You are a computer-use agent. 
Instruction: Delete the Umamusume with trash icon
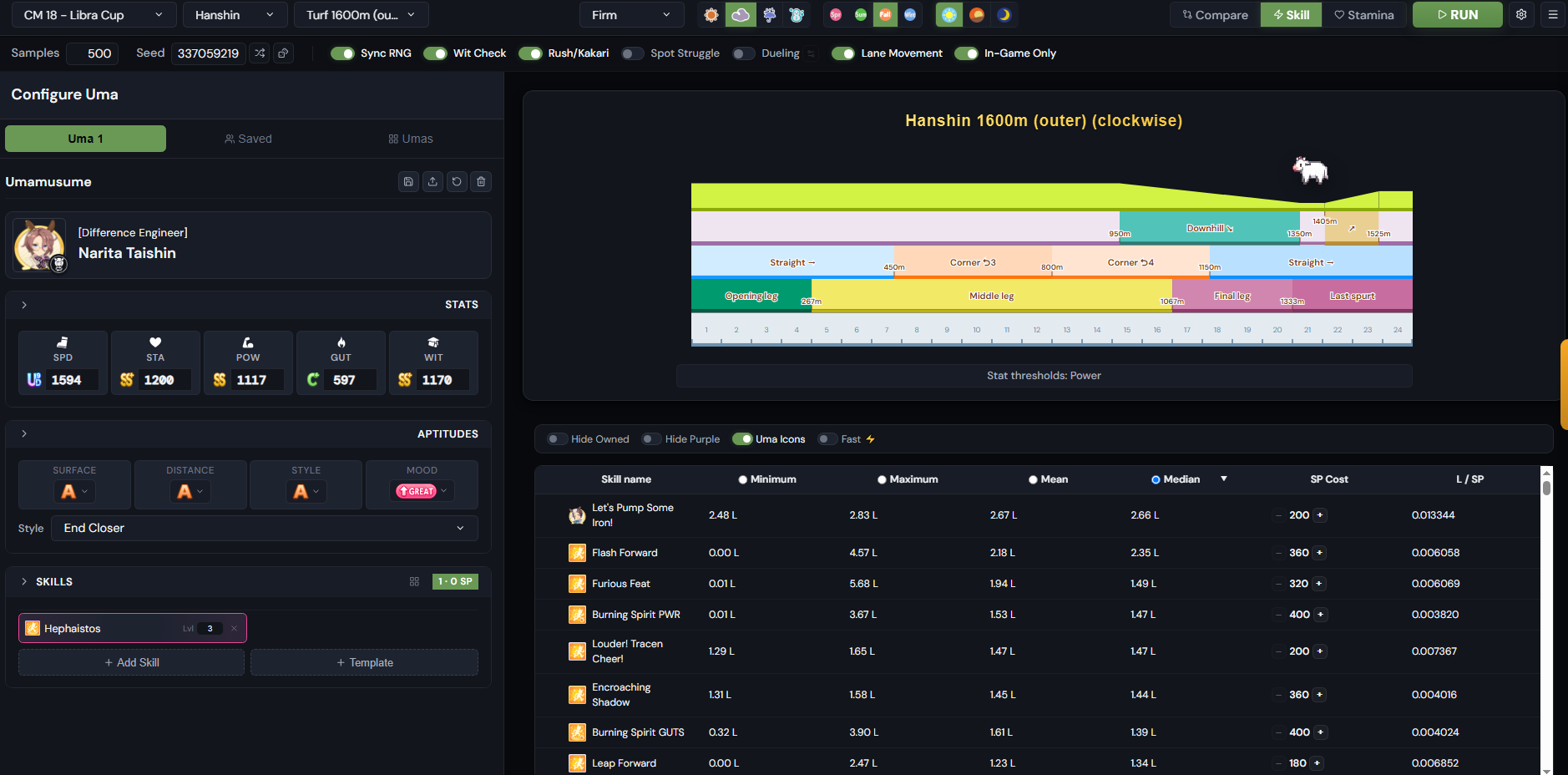click(481, 181)
